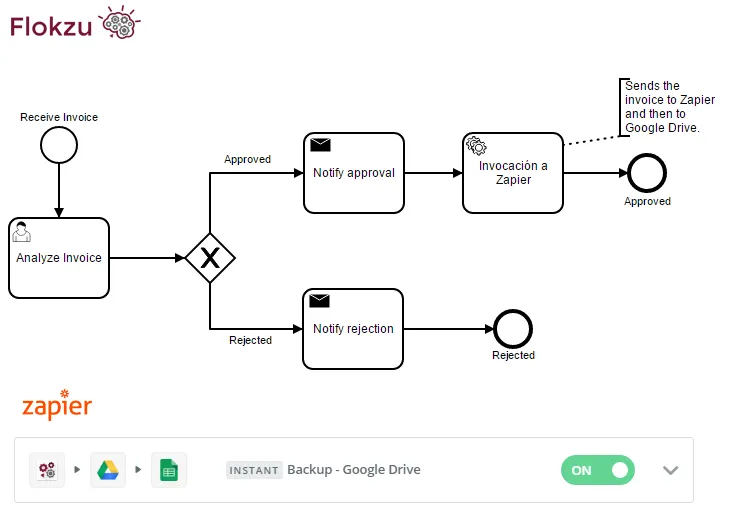Click the gear icon in Invocación a Zapier
The image size is (736, 516).
(x=476, y=146)
